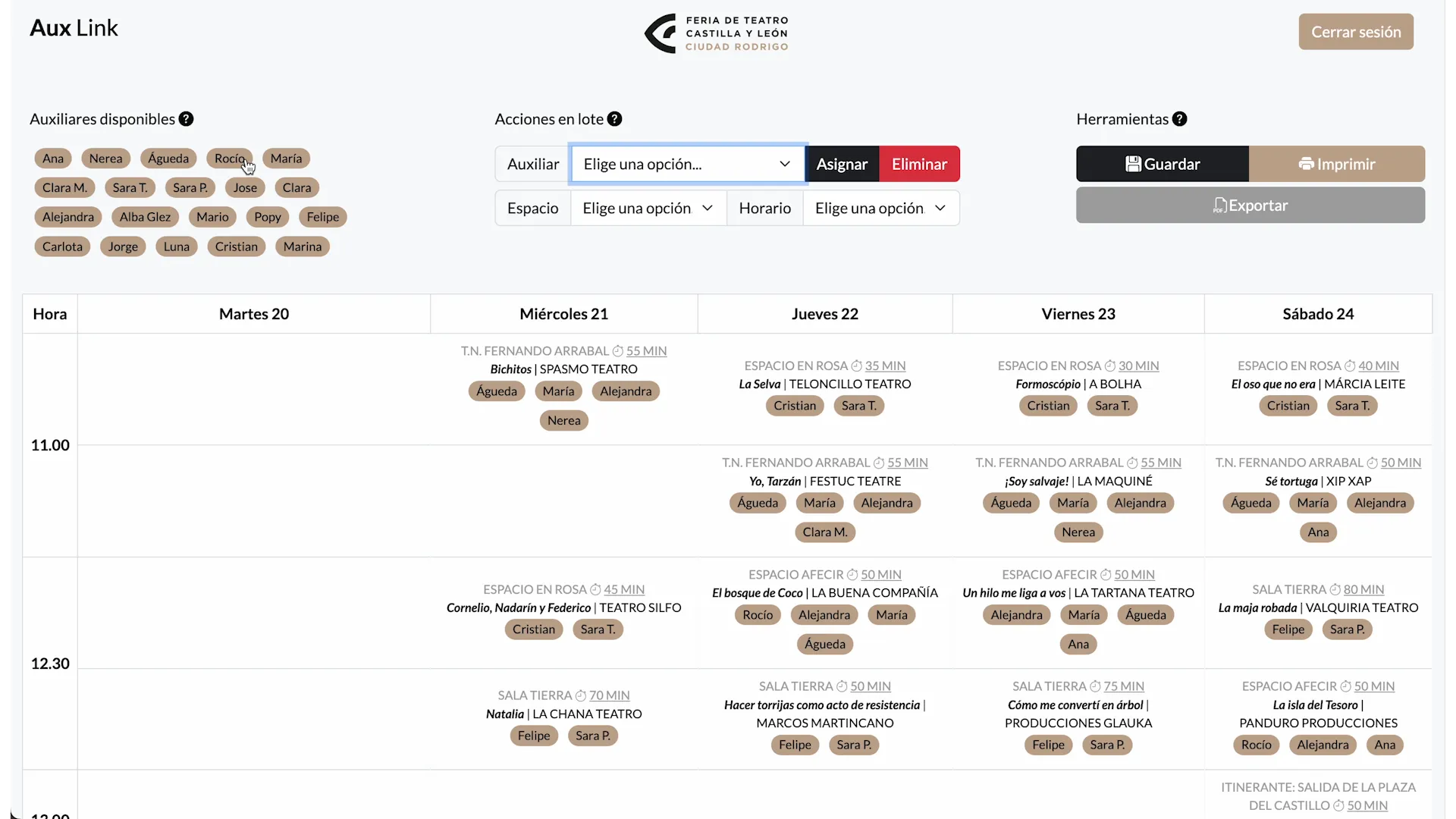Click the Aux Link title

point(74,28)
